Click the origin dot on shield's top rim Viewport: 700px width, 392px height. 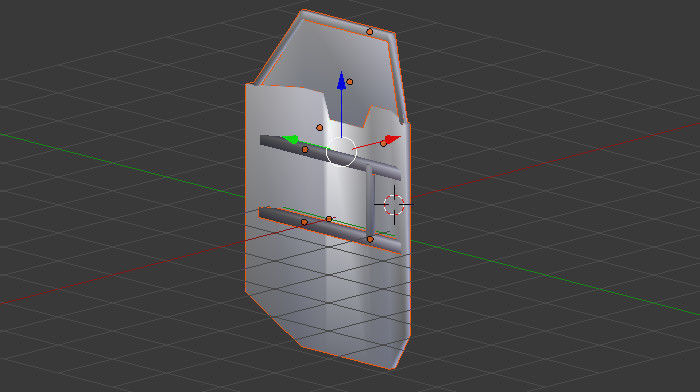tap(370, 32)
